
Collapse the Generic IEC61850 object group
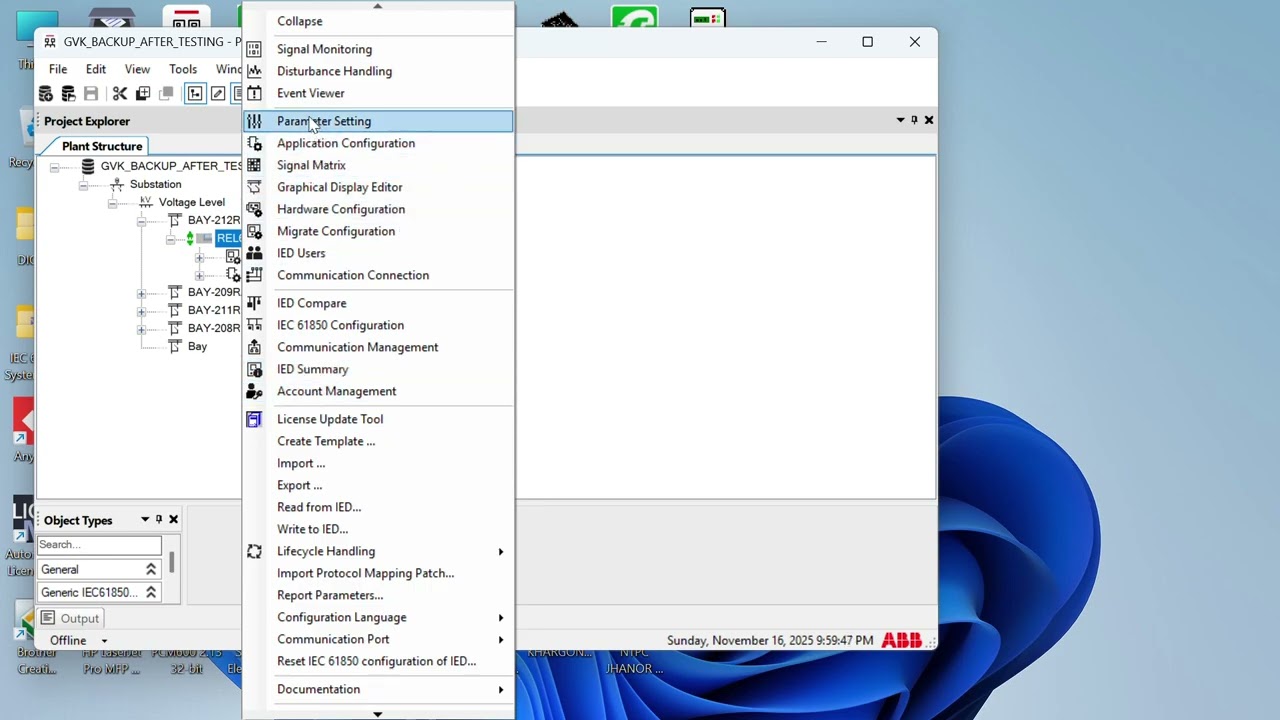point(151,592)
